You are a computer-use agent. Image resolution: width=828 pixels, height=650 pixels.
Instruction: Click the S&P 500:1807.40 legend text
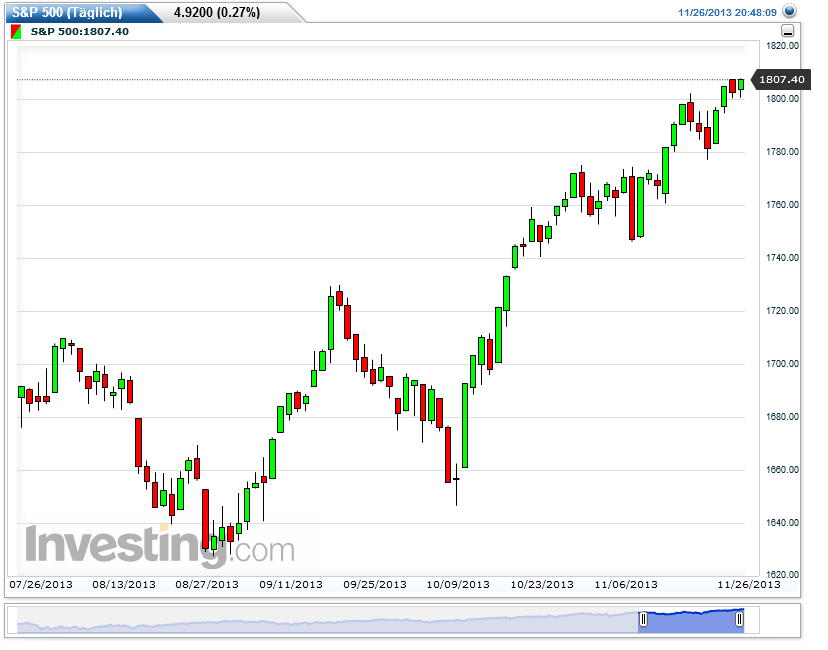click(80, 32)
